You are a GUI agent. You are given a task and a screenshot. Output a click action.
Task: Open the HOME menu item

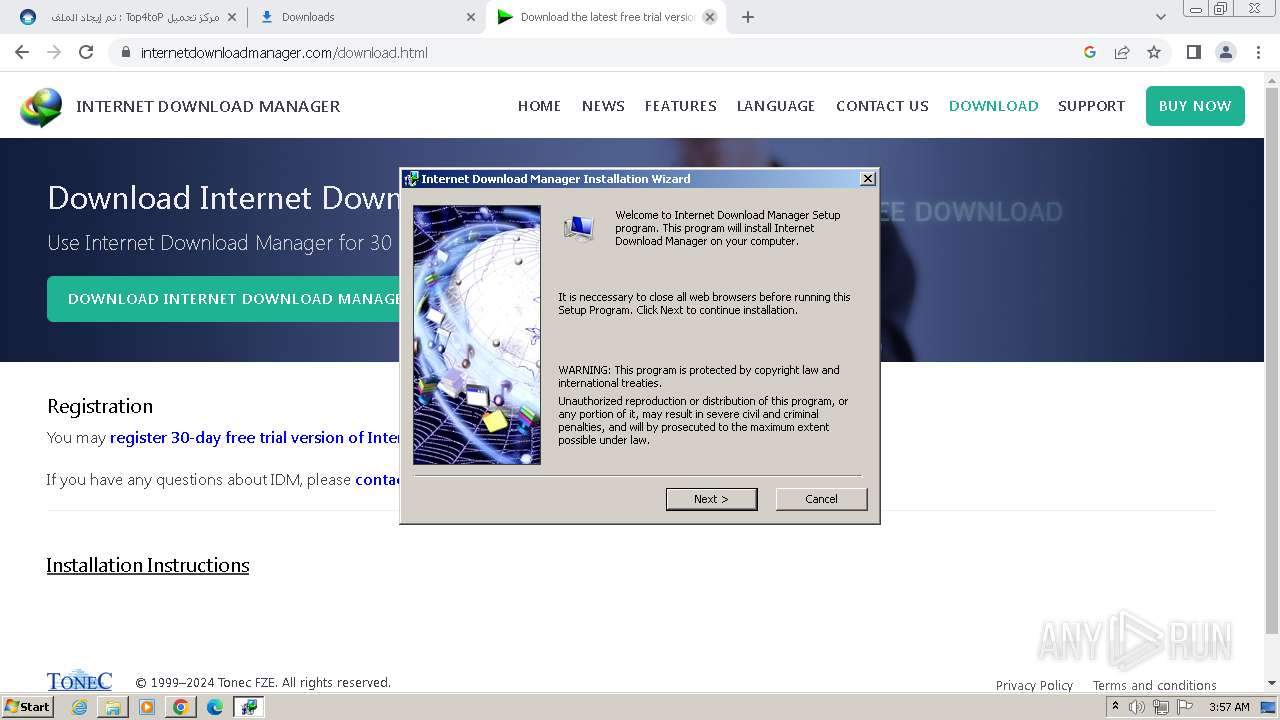tap(539, 106)
